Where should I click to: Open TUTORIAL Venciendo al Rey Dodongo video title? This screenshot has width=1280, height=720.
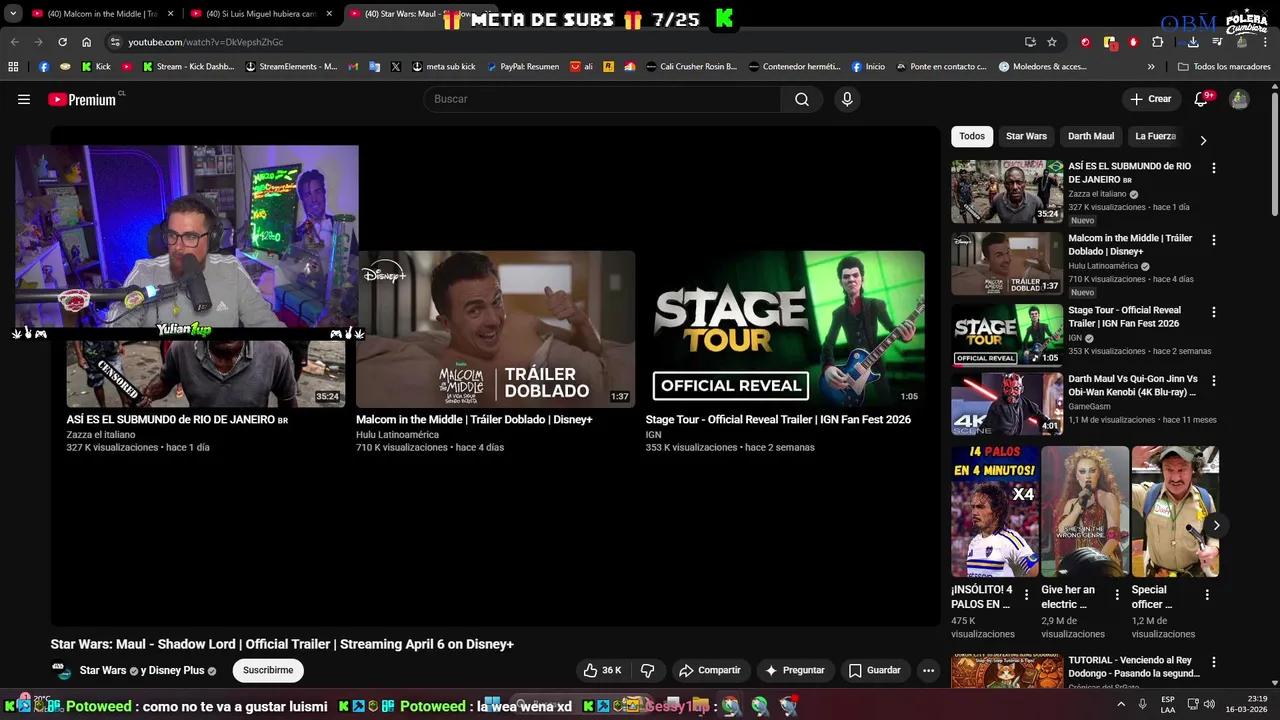click(x=1134, y=667)
